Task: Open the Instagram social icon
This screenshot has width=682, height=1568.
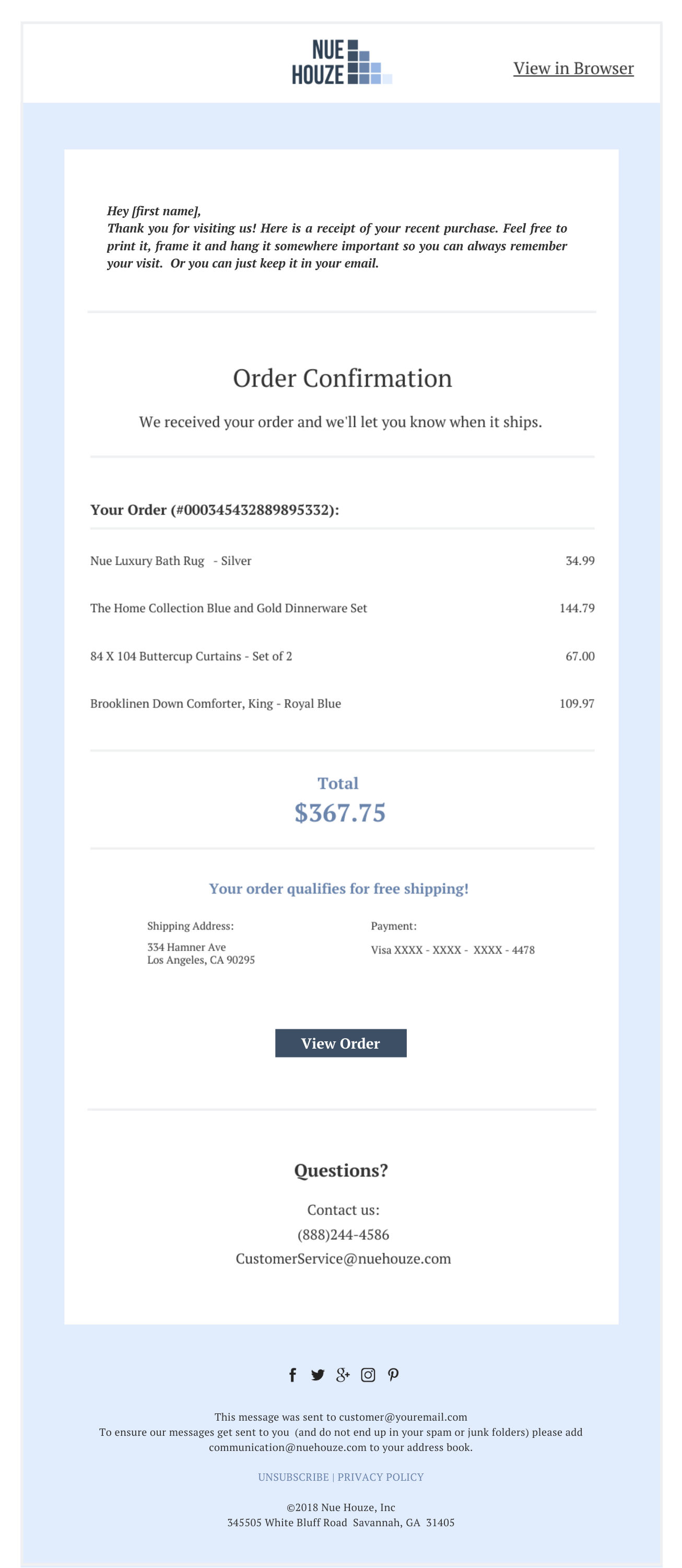Action: (x=368, y=1375)
